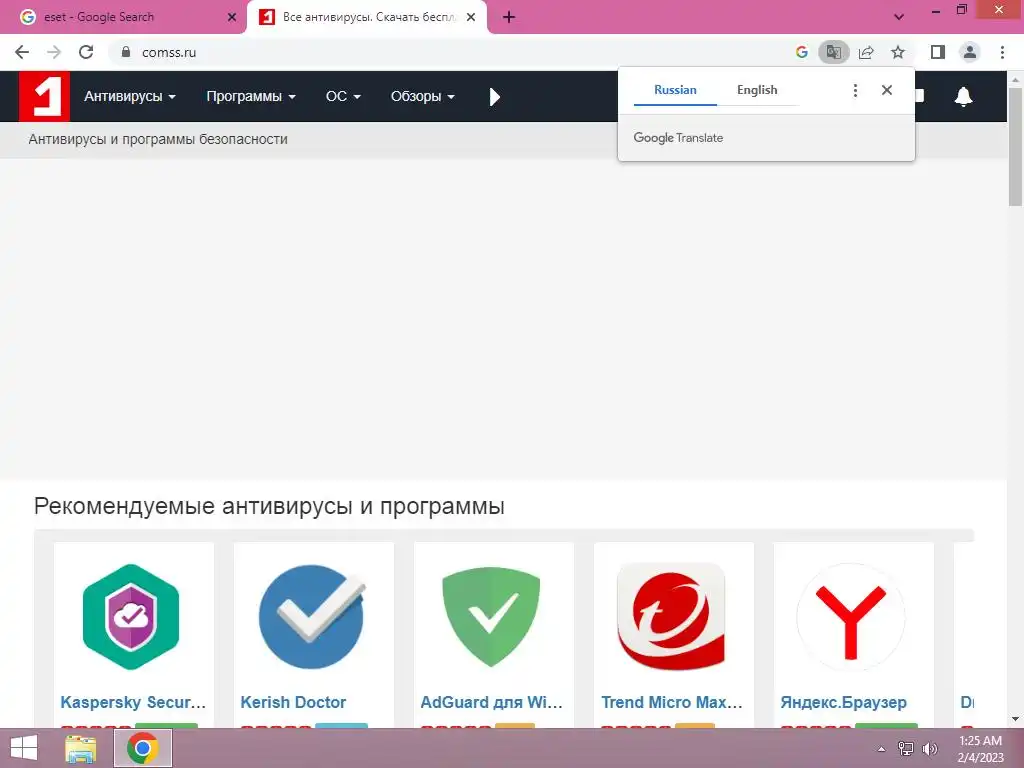Click the Google icon in the address bar
This screenshot has height=768, width=1024.
[x=801, y=52]
